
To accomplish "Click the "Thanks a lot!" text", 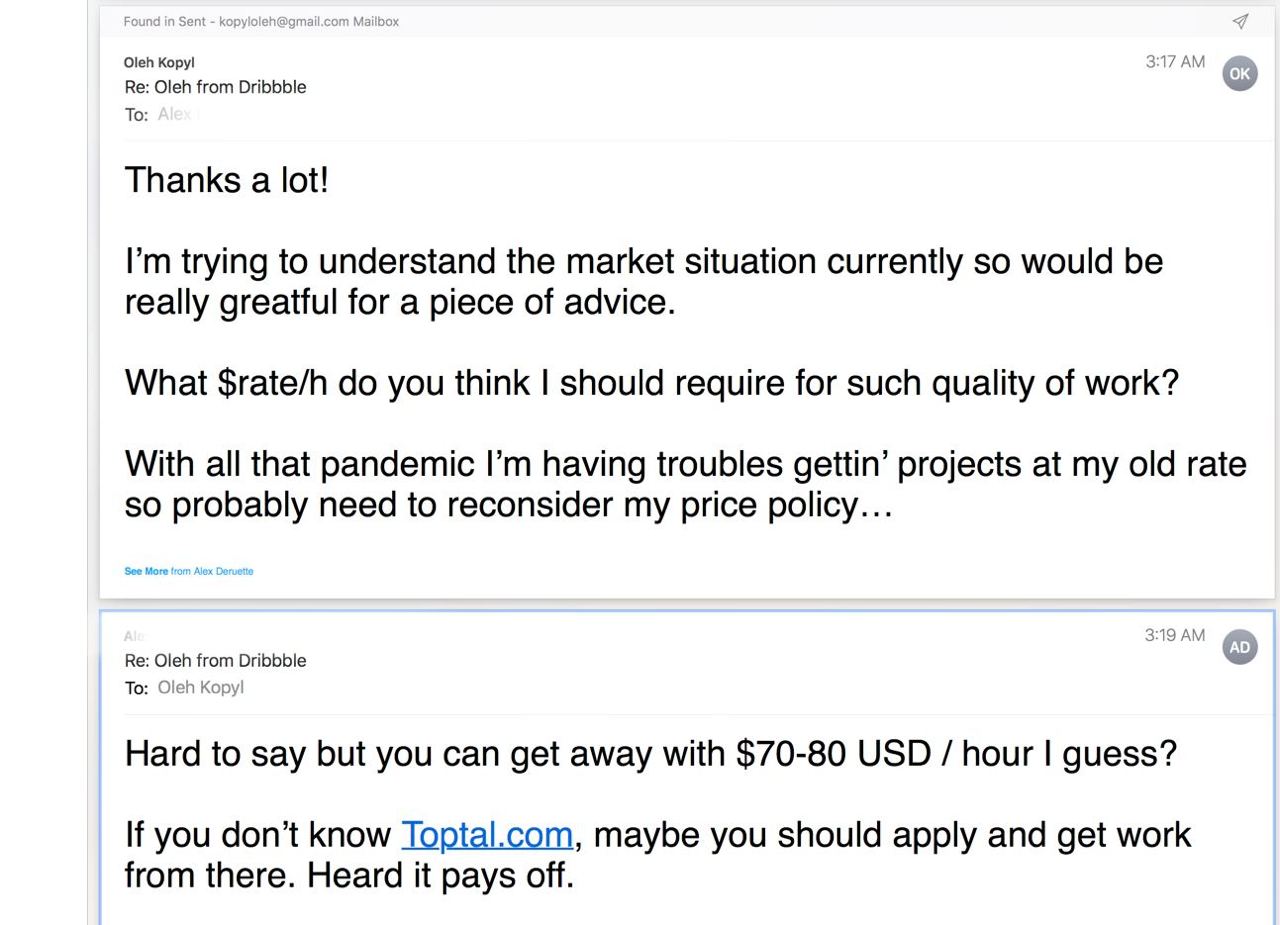I will [226, 181].
